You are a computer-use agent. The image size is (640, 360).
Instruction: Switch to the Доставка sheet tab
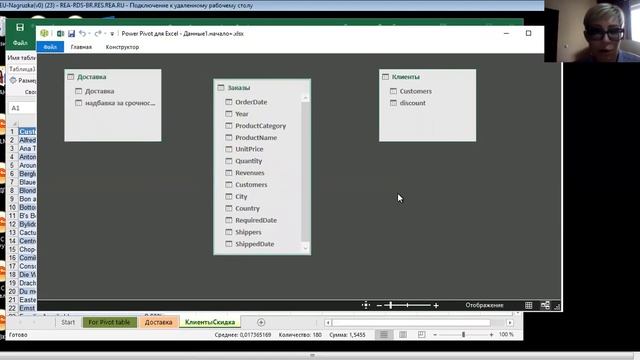(x=158, y=322)
